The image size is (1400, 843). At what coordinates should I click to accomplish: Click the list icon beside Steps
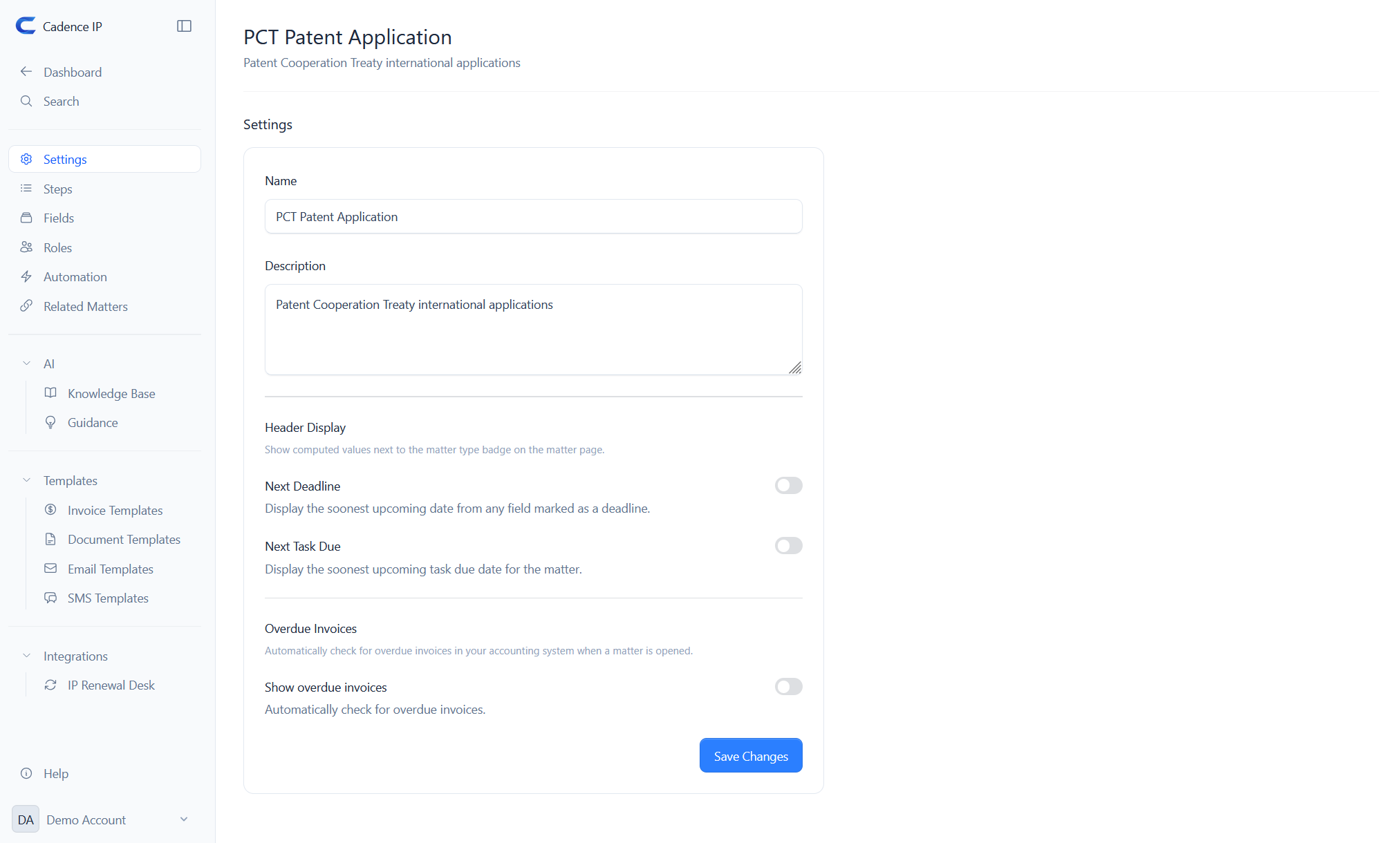(x=26, y=189)
